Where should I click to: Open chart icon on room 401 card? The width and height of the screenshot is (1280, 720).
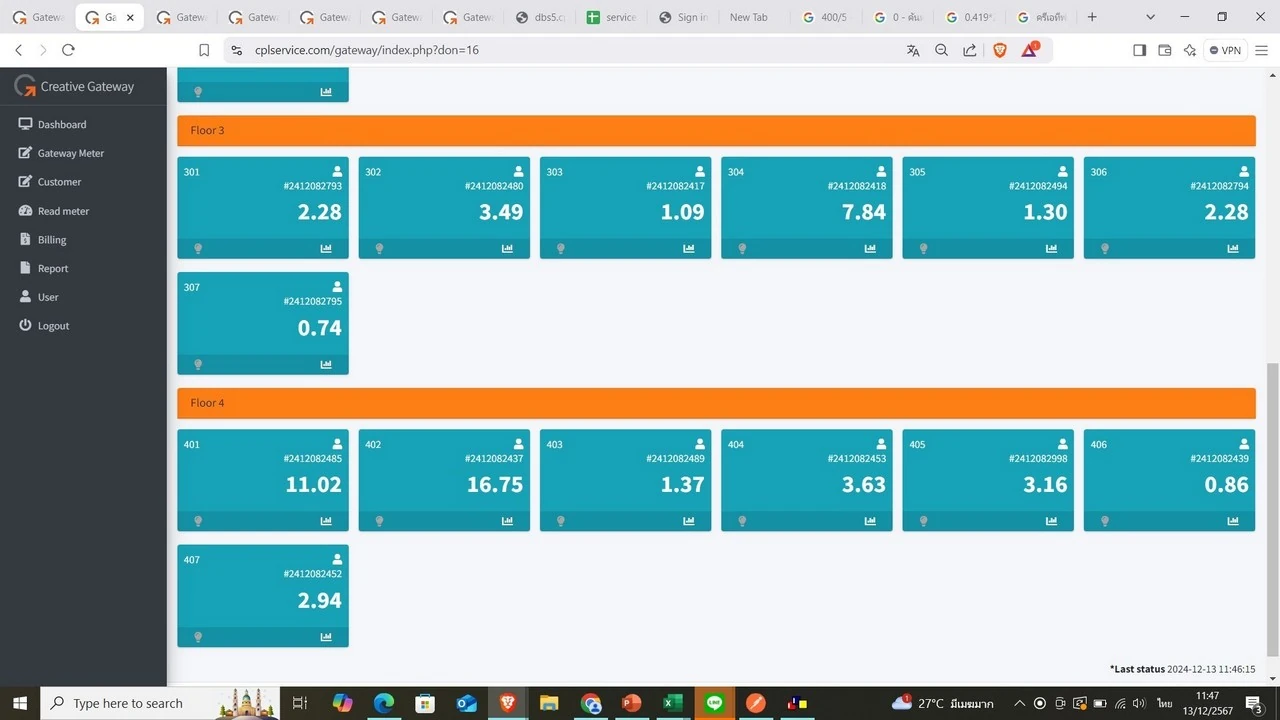[326, 521]
